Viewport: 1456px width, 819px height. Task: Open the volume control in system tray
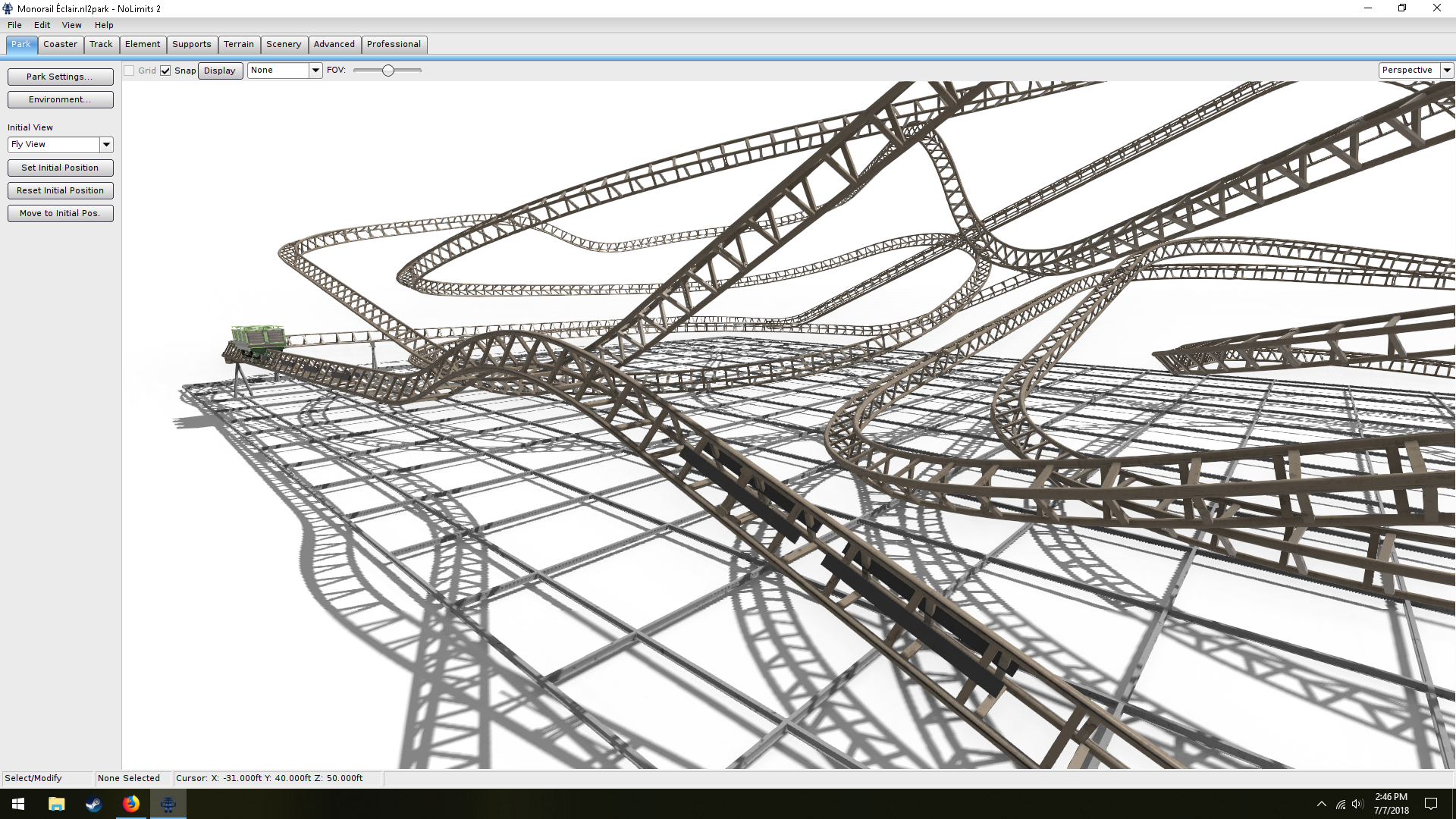1357,804
